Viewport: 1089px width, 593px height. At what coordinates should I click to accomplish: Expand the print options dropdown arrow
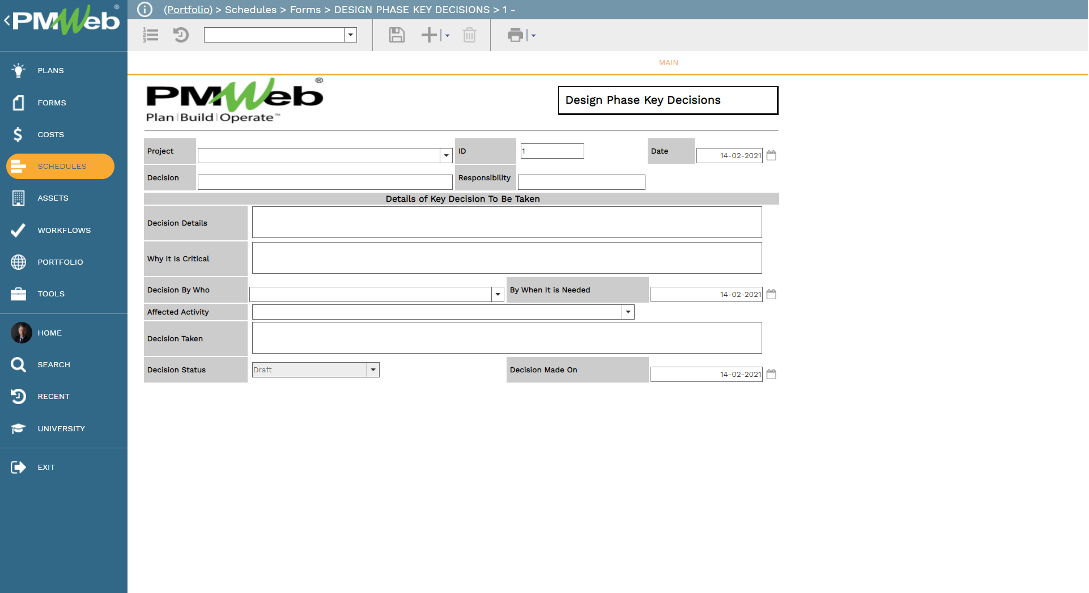point(533,35)
